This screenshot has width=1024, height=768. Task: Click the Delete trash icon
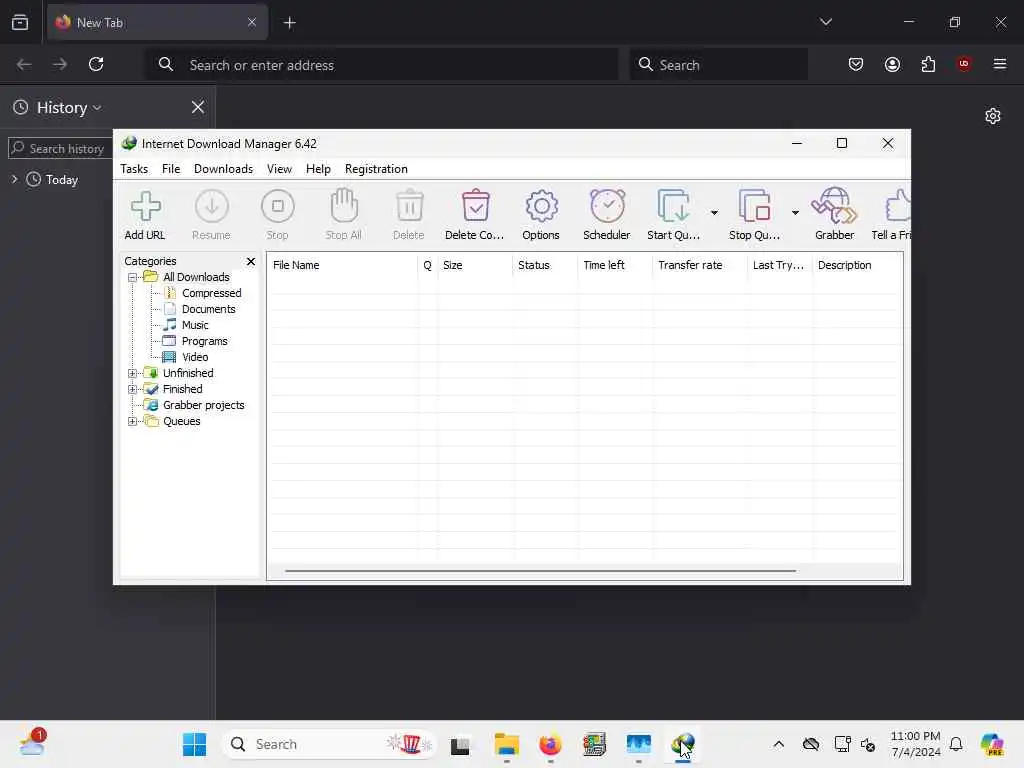[409, 206]
